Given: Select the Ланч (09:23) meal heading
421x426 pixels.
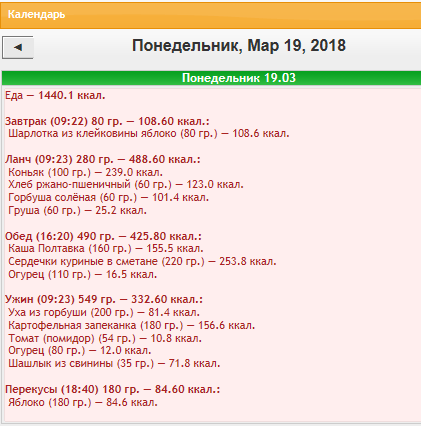Looking at the screenshot, I should point(103,159).
